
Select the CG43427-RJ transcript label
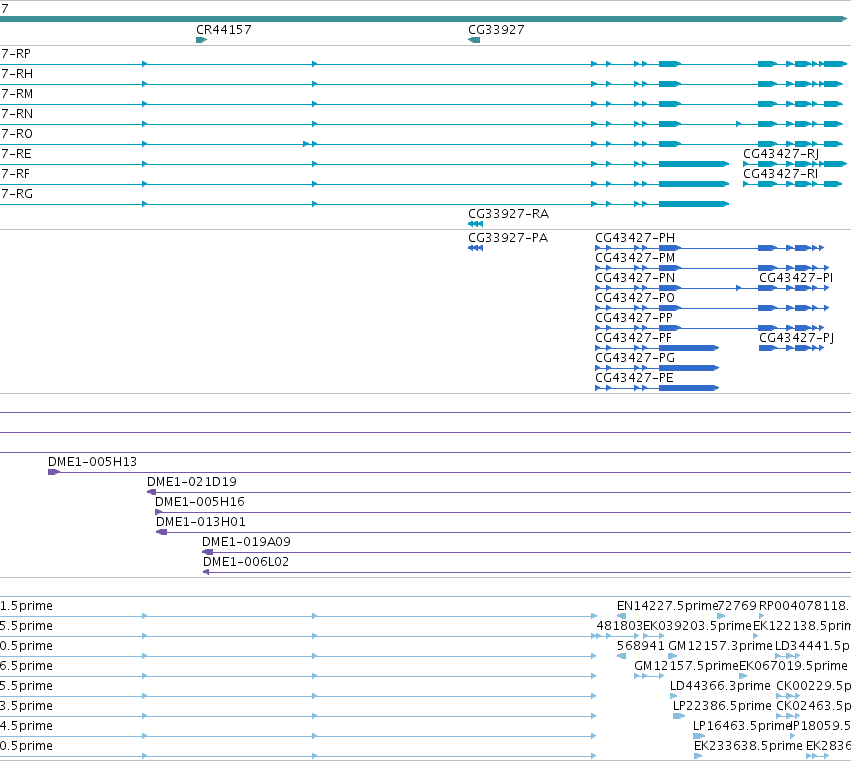click(780, 154)
